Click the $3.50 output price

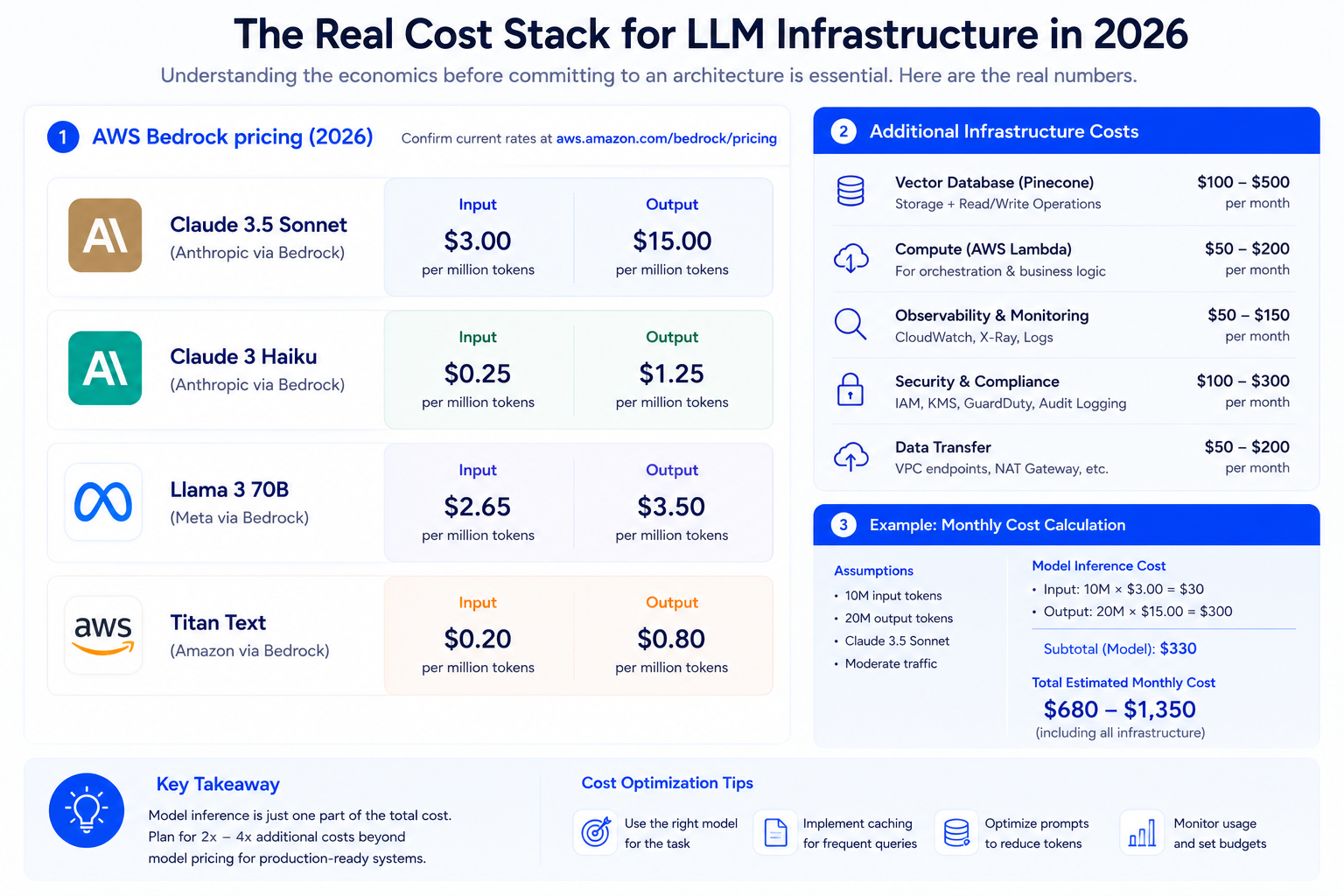(672, 507)
